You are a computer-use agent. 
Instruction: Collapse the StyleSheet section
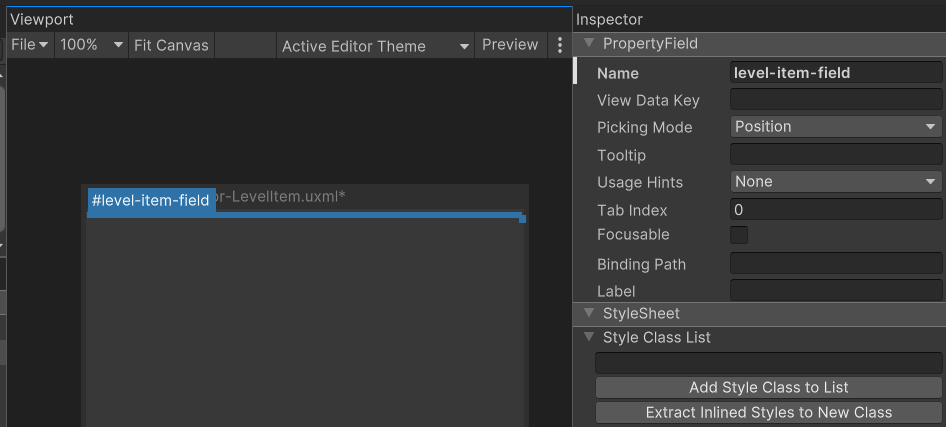pos(589,314)
